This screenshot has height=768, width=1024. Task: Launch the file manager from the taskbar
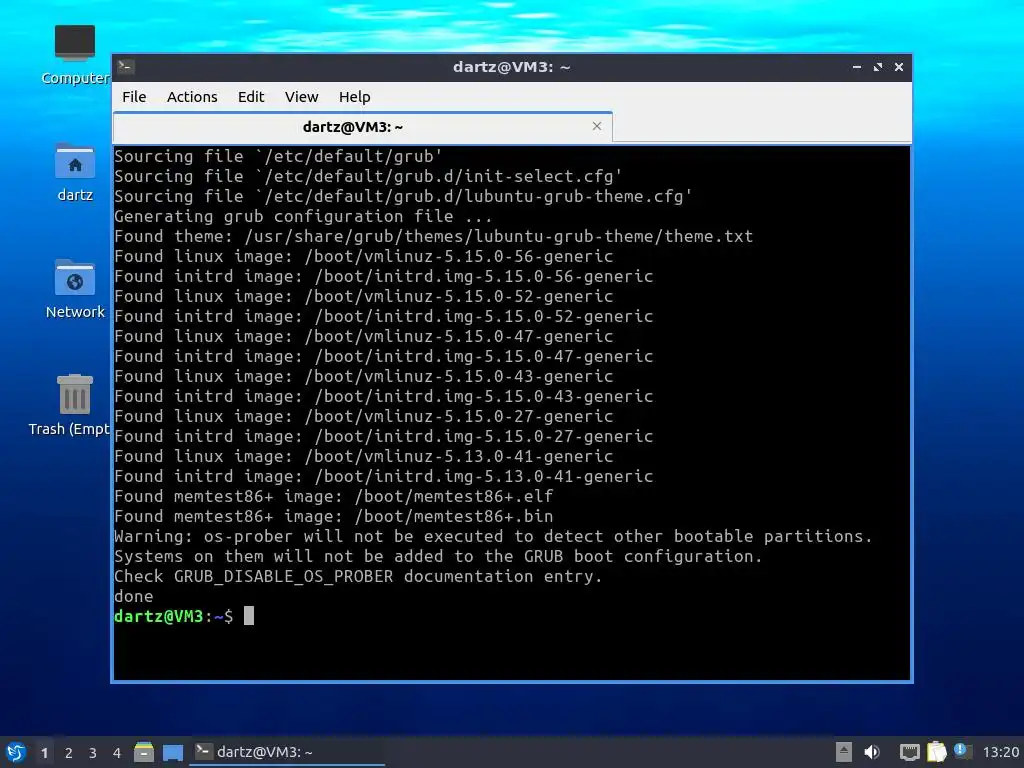coord(144,752)
